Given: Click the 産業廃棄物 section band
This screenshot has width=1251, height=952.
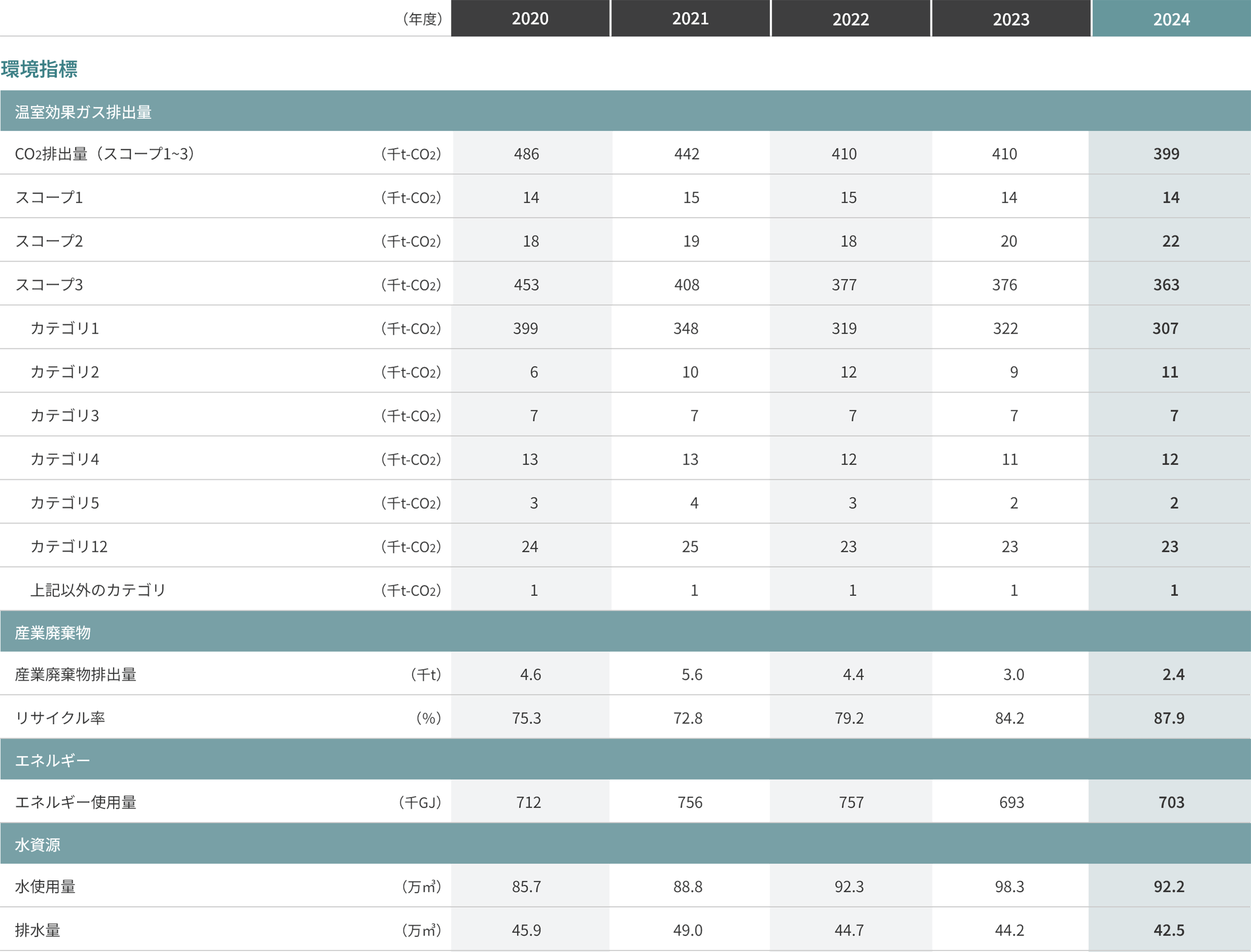Looking at the screenshot, I should pos(625,632).
